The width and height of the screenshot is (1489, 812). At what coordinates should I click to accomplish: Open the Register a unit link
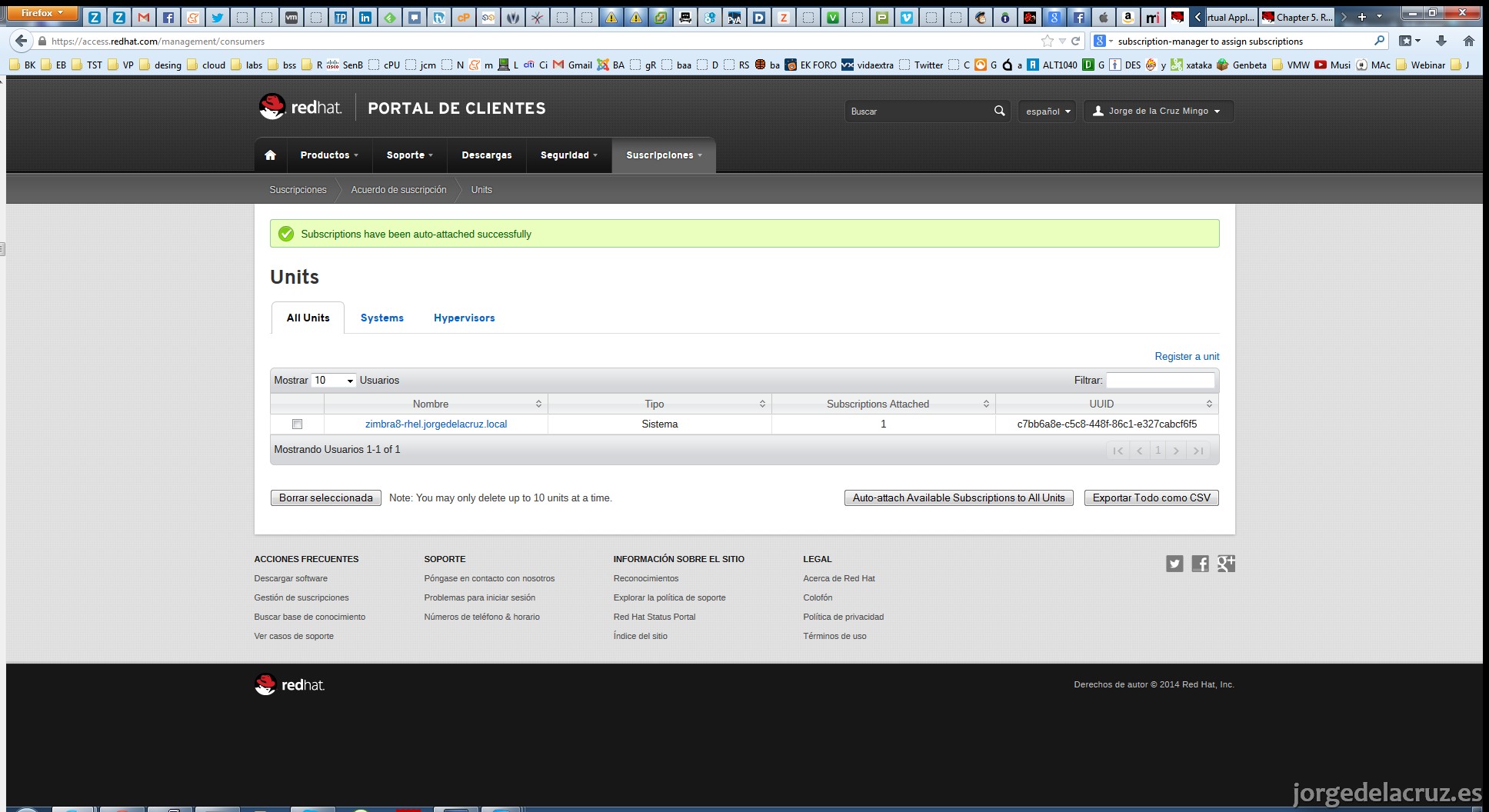[x=1187, y=356]
